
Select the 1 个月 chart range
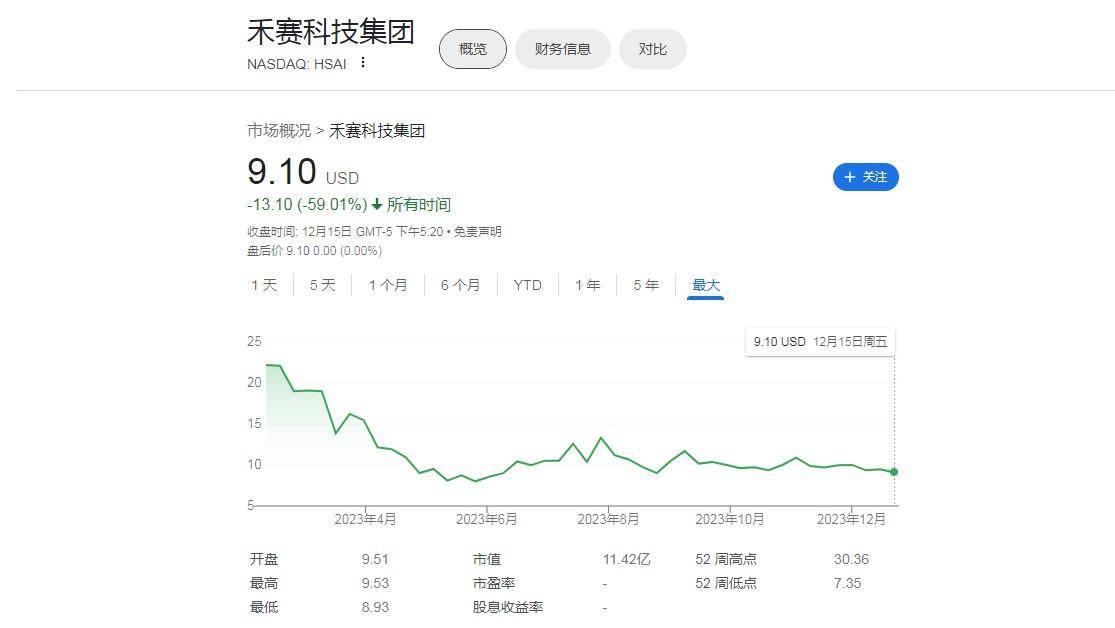[387, 285]
